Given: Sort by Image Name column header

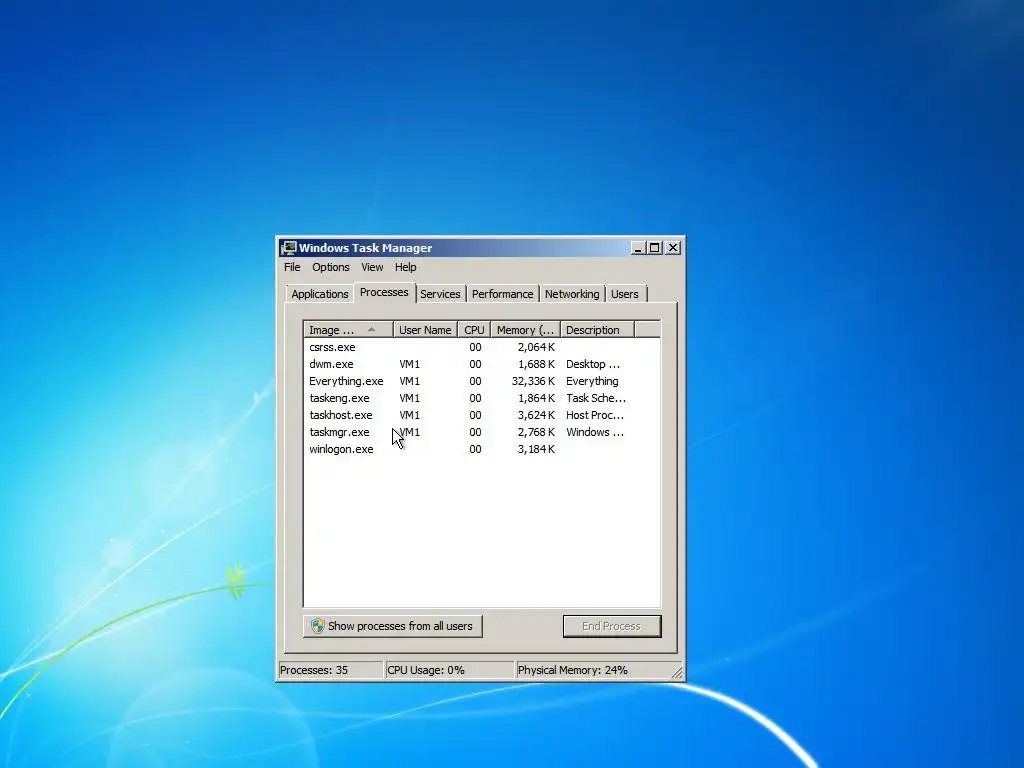Looking at the screenshot, I should click(348, 330).
